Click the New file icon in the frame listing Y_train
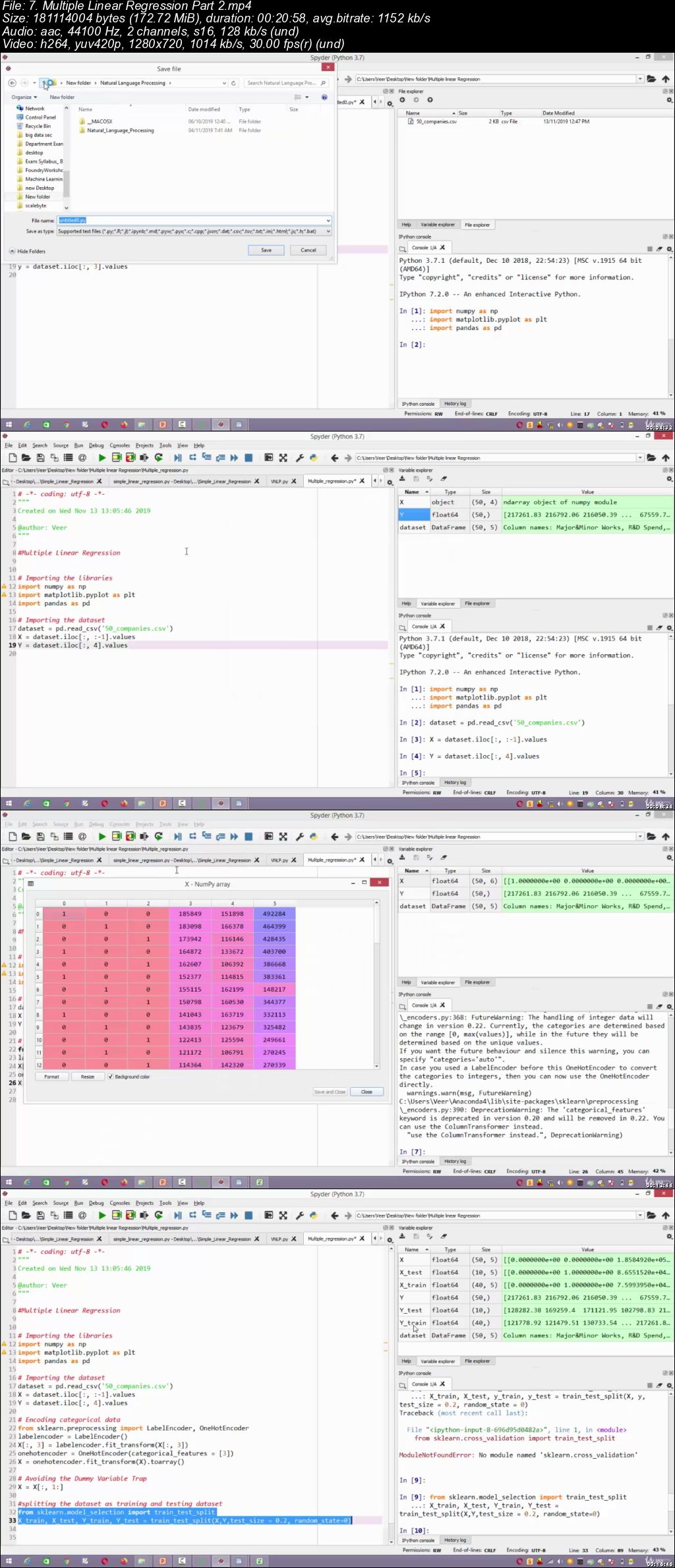 click(x=12, y=1215)
